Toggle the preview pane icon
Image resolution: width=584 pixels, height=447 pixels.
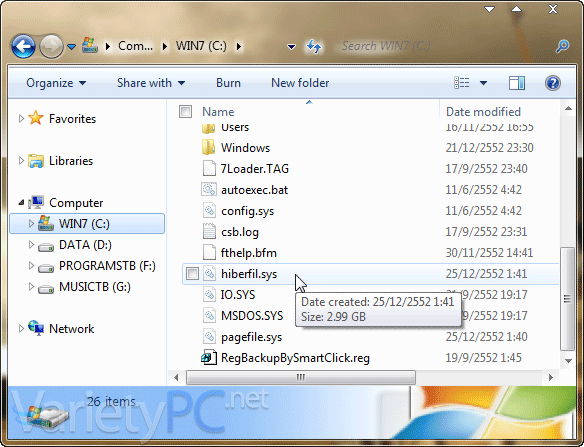pyautogui.click(x=517, y=83)
